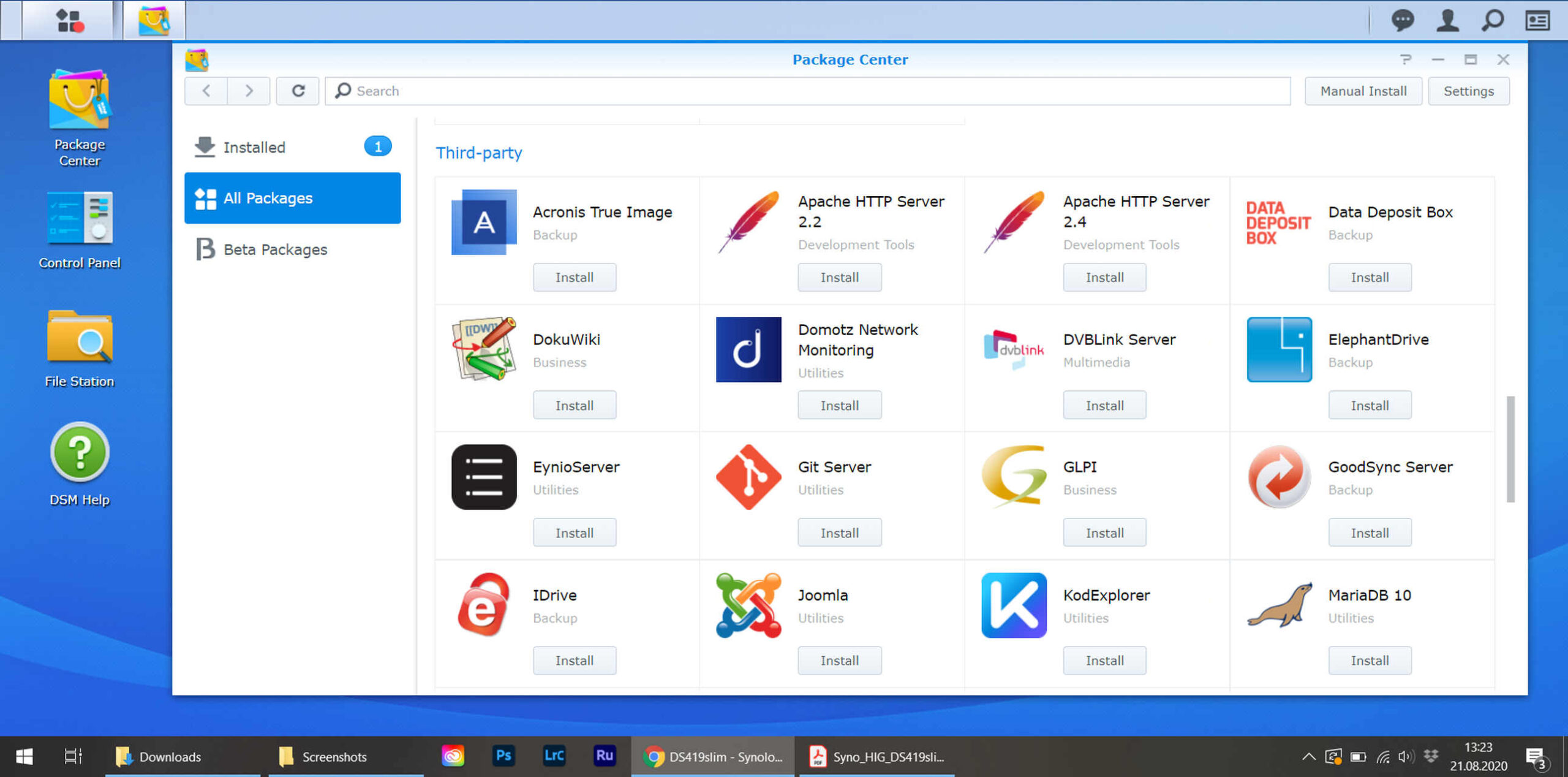The height and width of the screenshot is (777, 1568).
Task: Install GoodSync Server
Action: [1370, 533]
